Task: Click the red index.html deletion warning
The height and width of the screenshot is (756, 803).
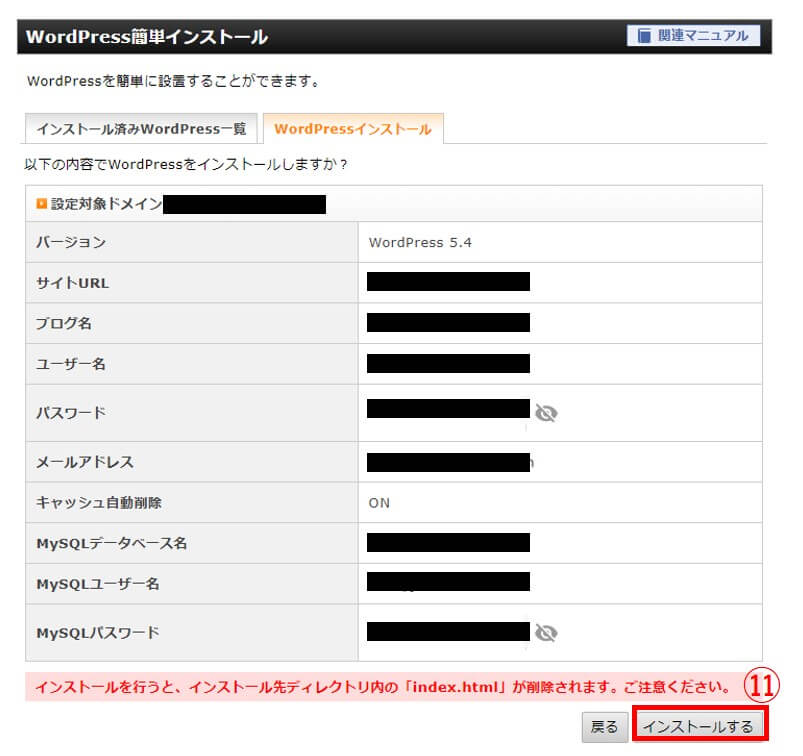Action: point(383,687)
